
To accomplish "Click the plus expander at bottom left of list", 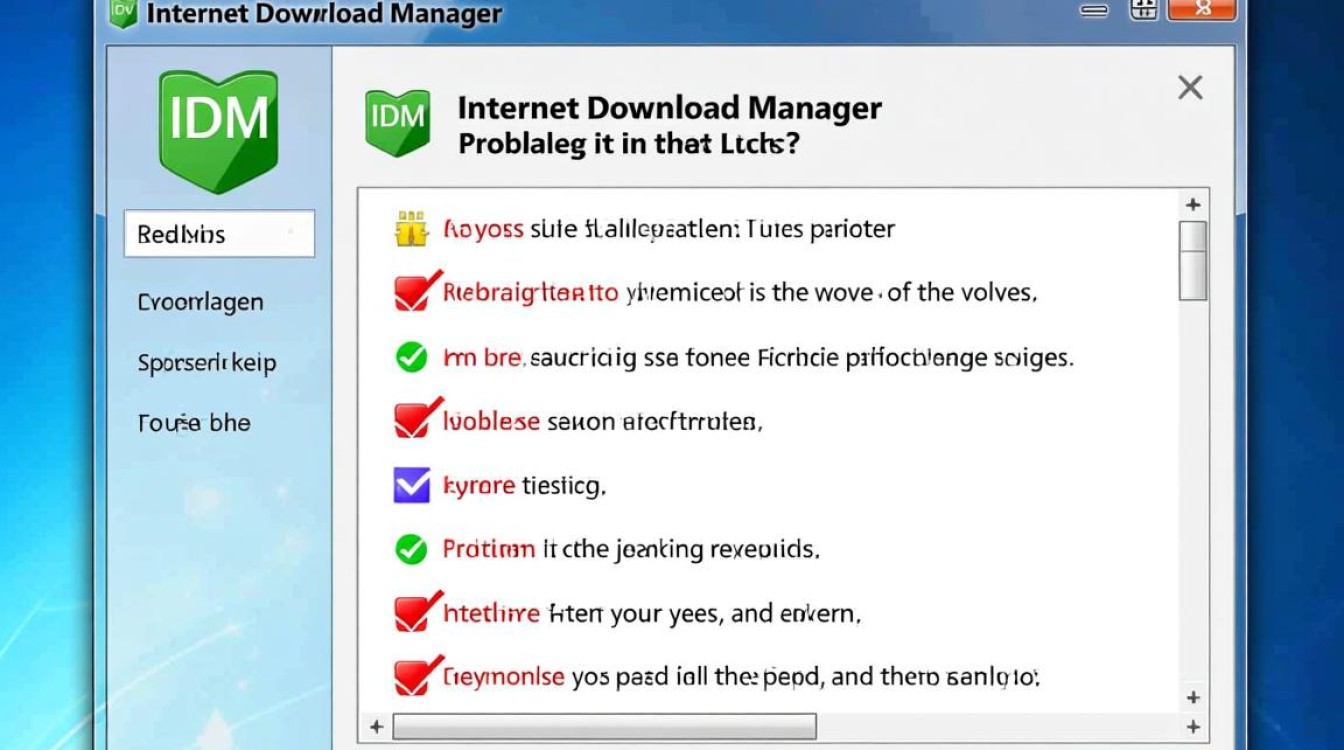I will point(376,726).
